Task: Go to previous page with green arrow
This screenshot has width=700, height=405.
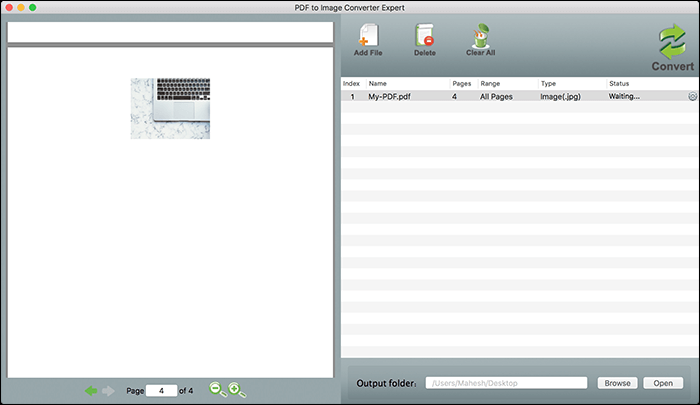Action: pyautogui.click(x=91, y=390)
